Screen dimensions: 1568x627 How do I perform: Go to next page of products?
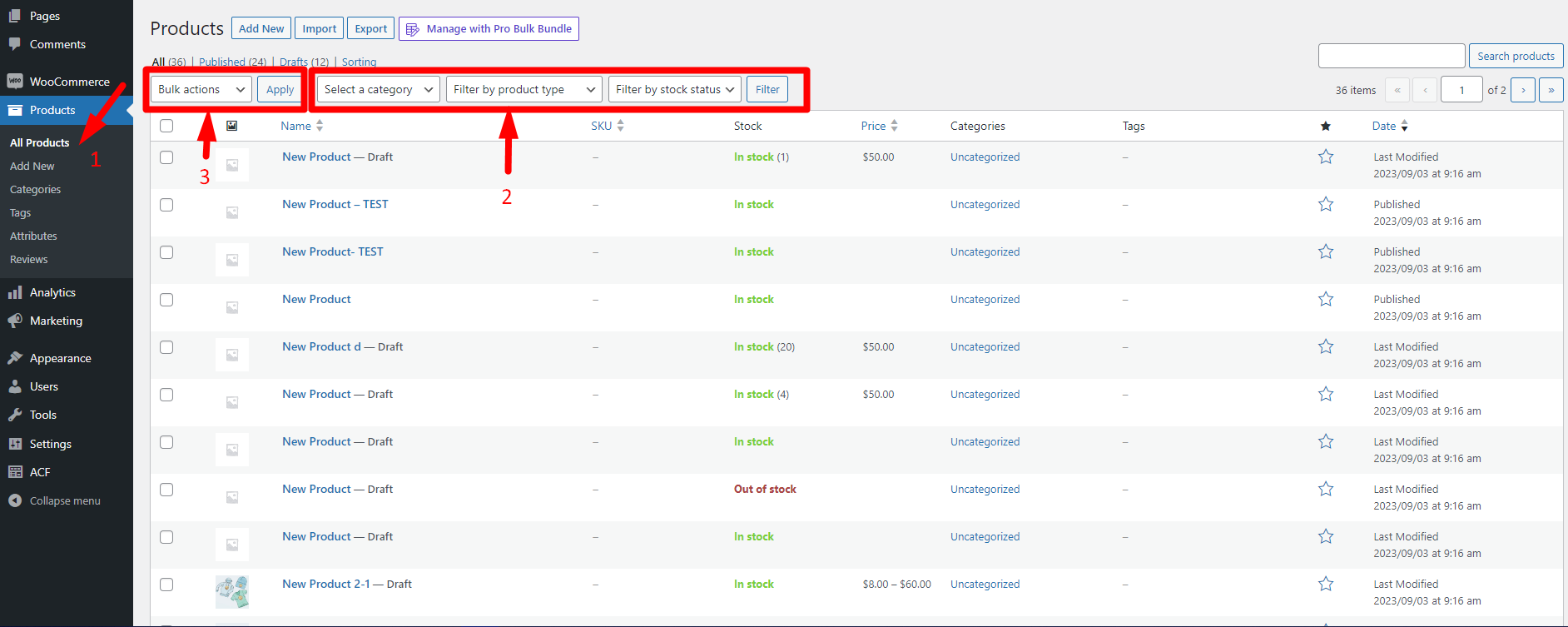click(x=1523, y=90)
